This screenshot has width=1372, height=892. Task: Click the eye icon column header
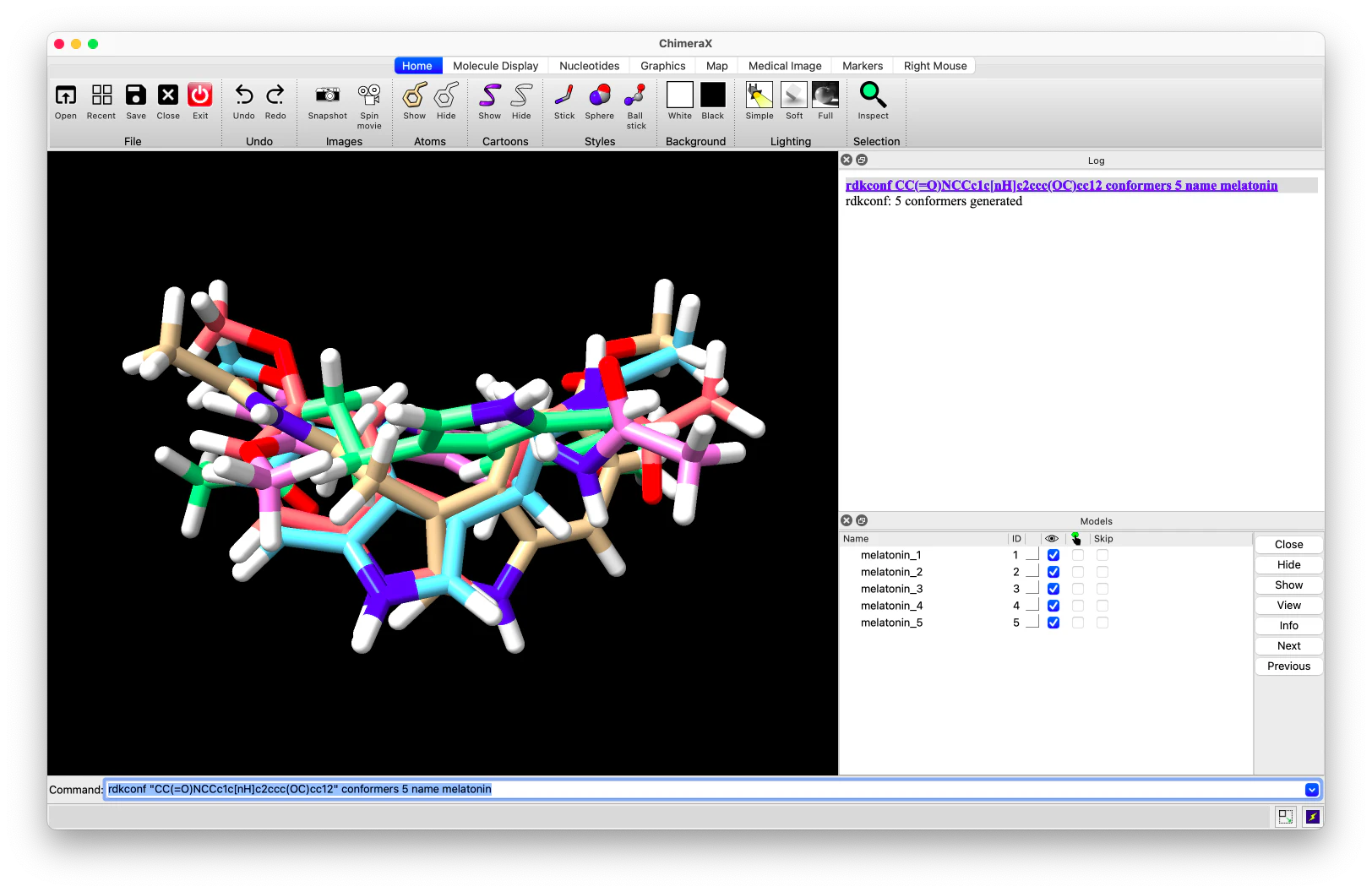click(1052, 539)
